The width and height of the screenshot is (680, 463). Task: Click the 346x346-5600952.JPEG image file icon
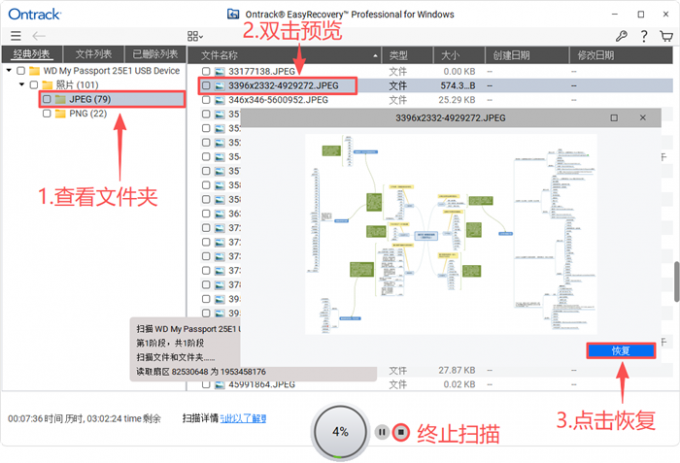tap(220, 100)
